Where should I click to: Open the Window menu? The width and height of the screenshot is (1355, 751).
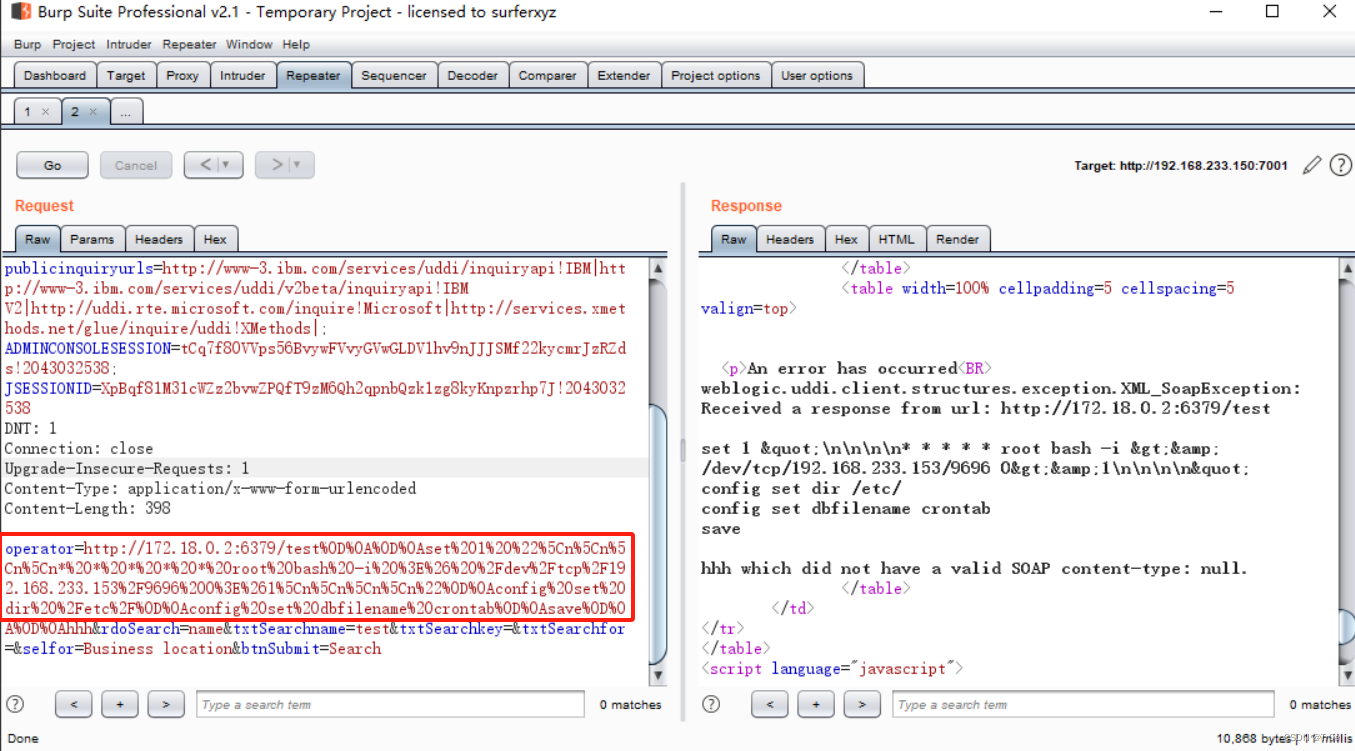(249, 44)
